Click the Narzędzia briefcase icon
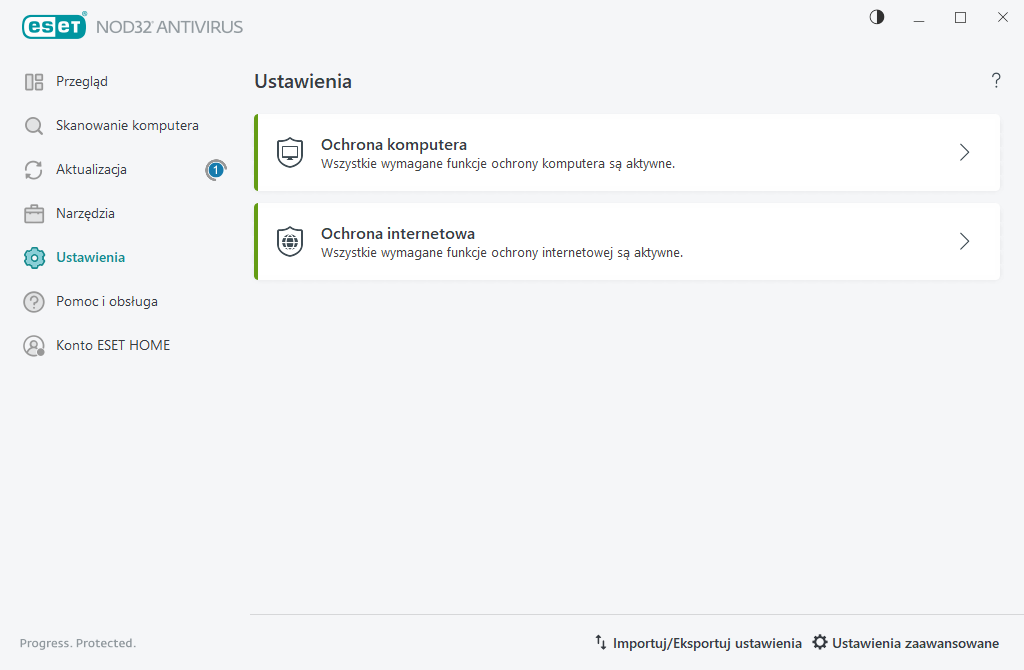 pyautogui.click(x=34, y=214)
